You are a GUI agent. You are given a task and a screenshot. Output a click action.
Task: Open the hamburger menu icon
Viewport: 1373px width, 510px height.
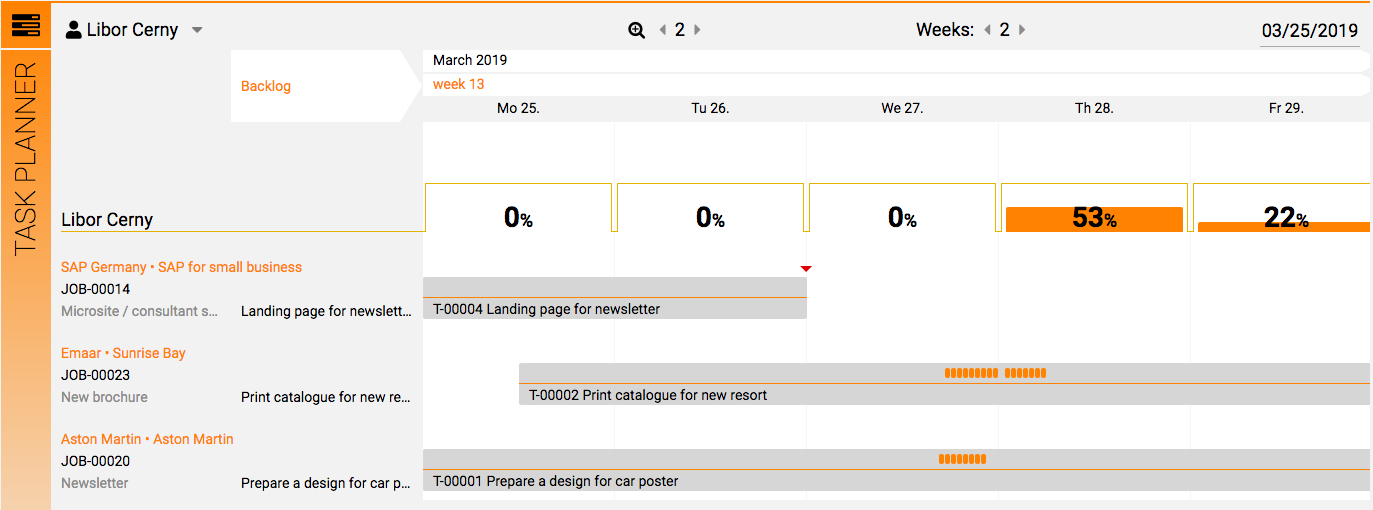(25, 25)
